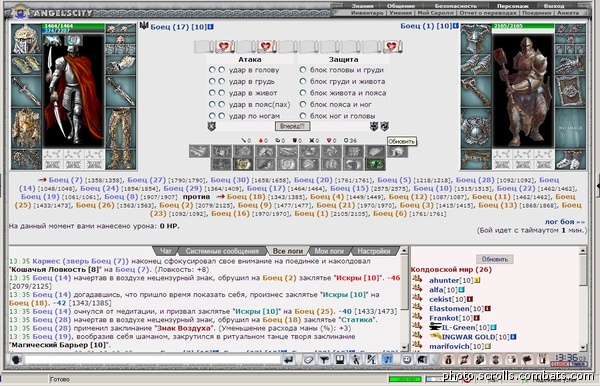600x386 pixels.
Task: Select блок груди и живота radio
Action: [x=303, y=81]
